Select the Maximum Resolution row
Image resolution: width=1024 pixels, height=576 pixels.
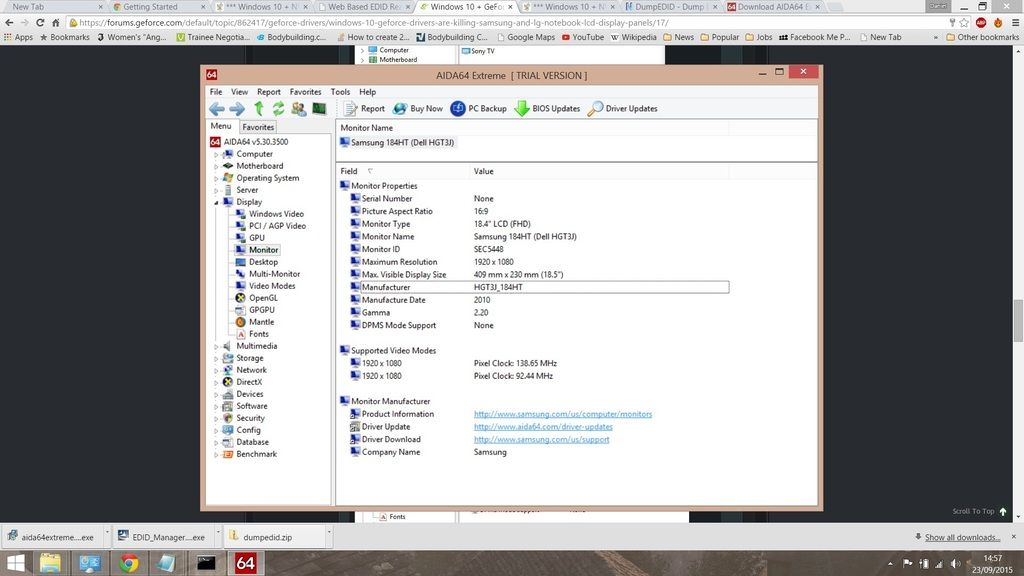tap(539, 262)
